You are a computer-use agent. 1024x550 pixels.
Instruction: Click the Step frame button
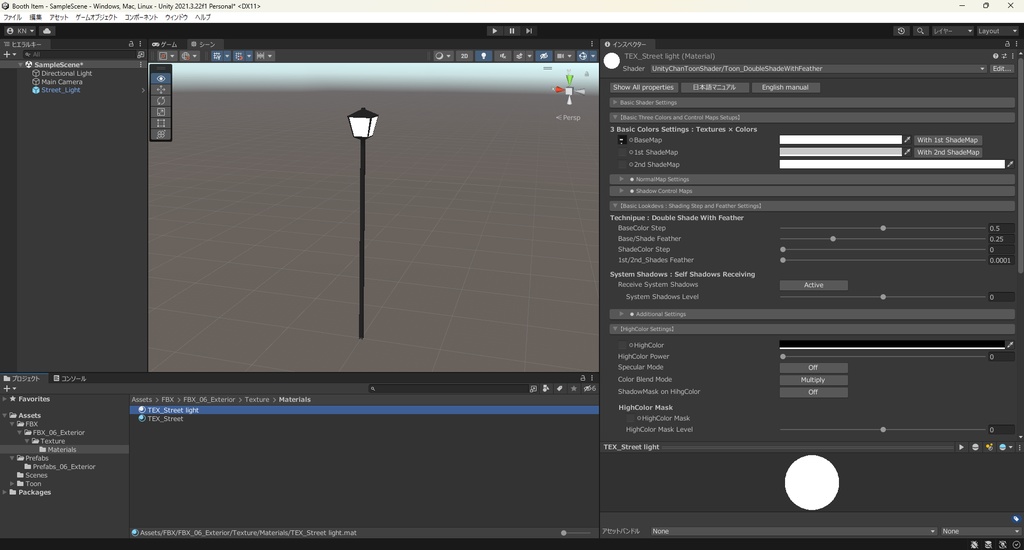529,31
